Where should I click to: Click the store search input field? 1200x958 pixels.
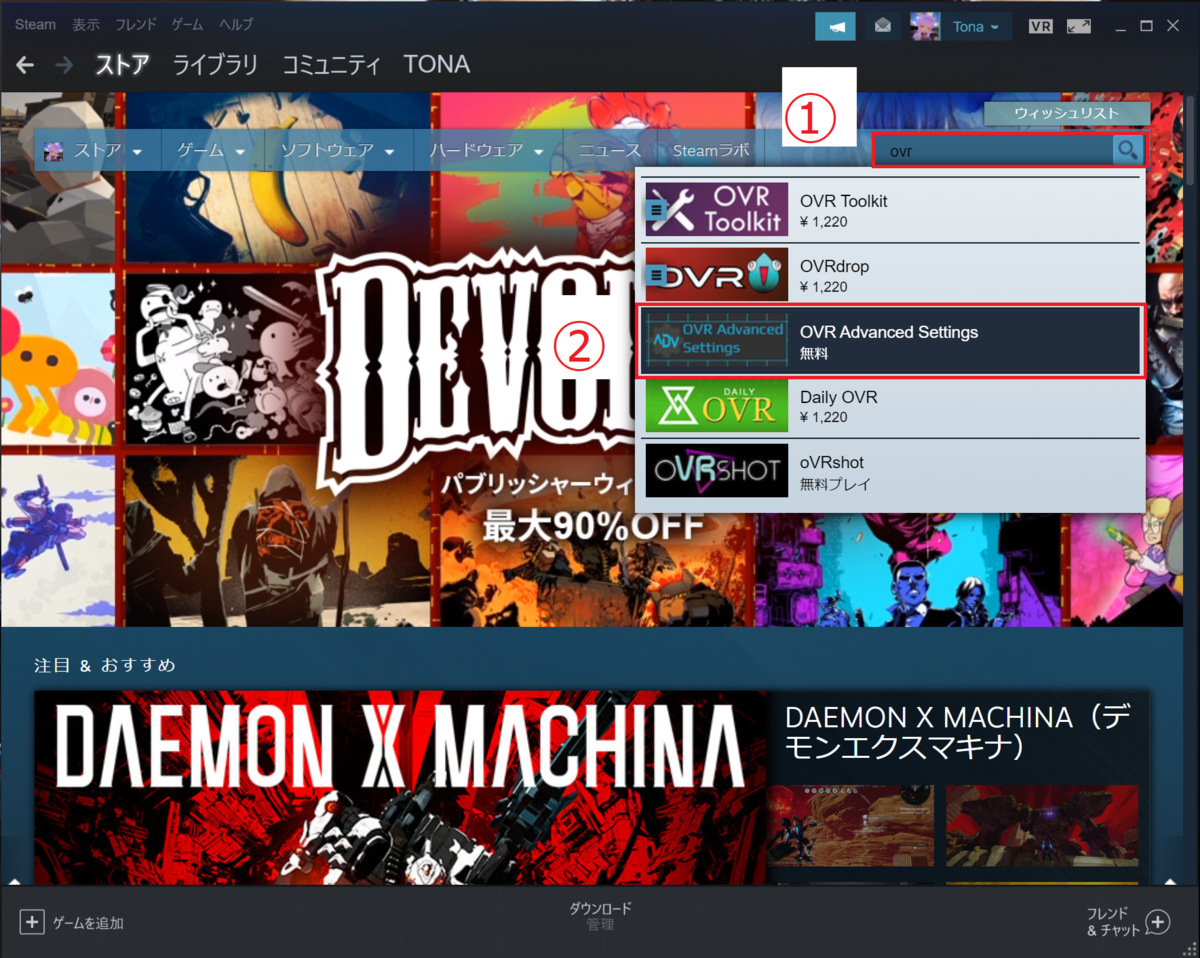click(994, 151)
